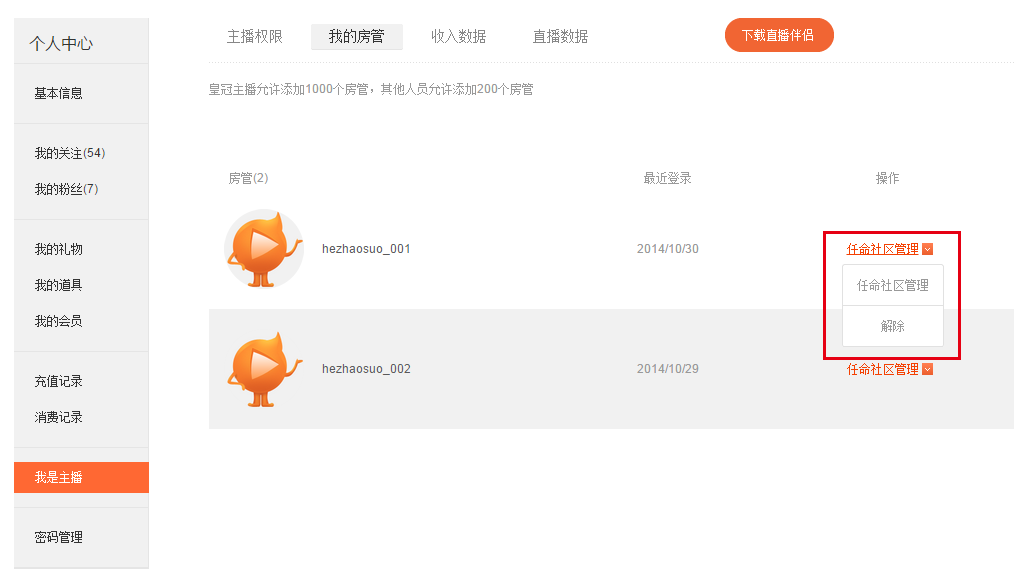Open the 我的房管 tab
Viewport: 1032px width, 586px height.
(x=356, y=37)
